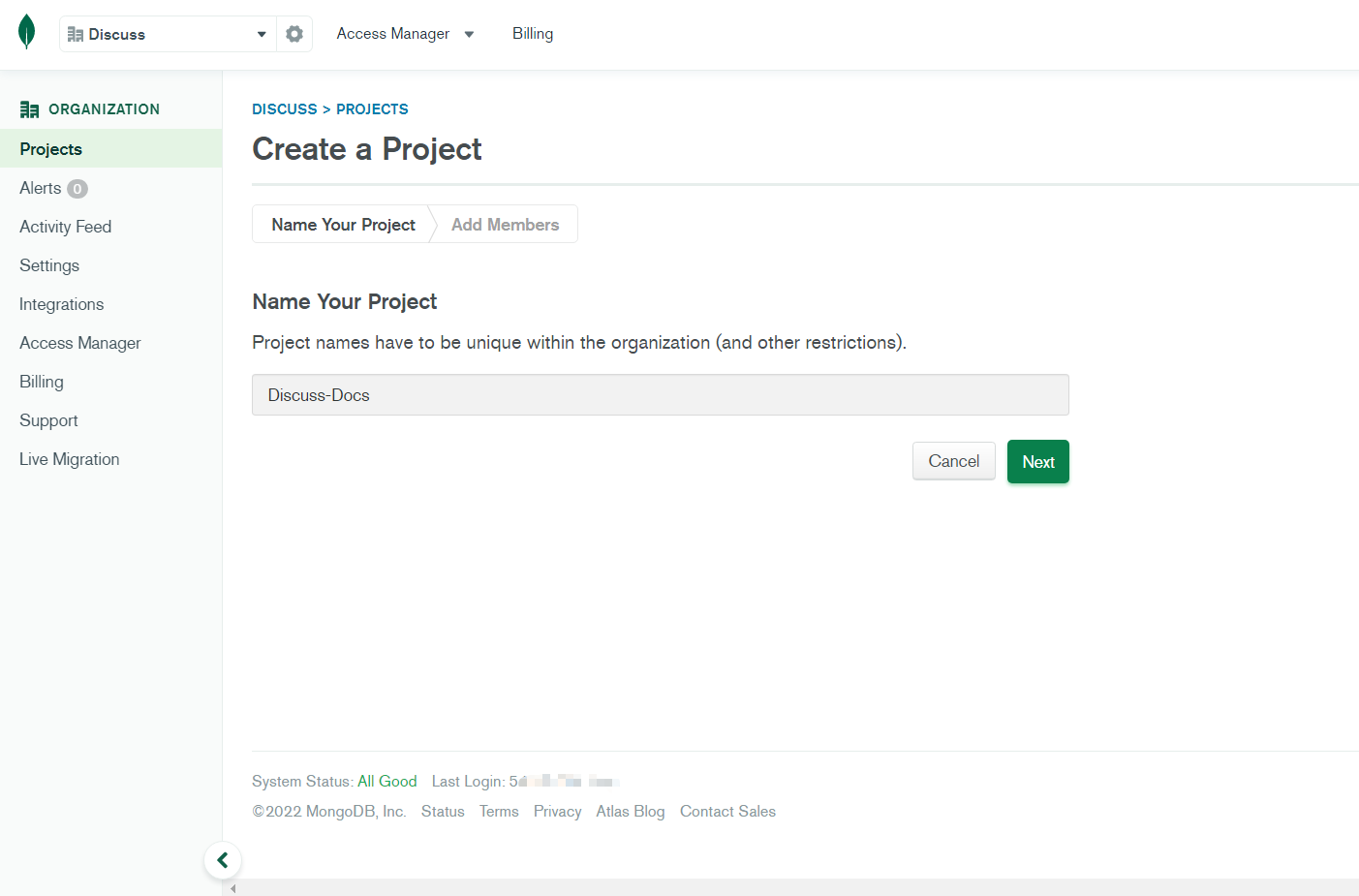Image resolution: width=1359 pixels, height=896 pixels.
Task: Open the Atlas Blog link
Action: [x=630, y=811]
